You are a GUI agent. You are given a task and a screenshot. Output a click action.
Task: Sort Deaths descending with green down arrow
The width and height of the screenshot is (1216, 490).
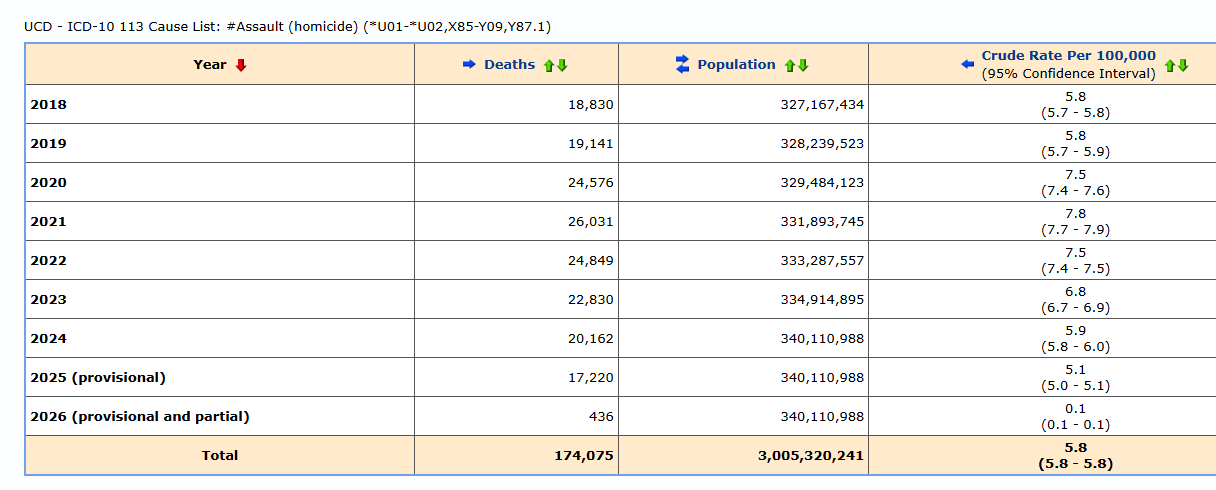[562, 66]
